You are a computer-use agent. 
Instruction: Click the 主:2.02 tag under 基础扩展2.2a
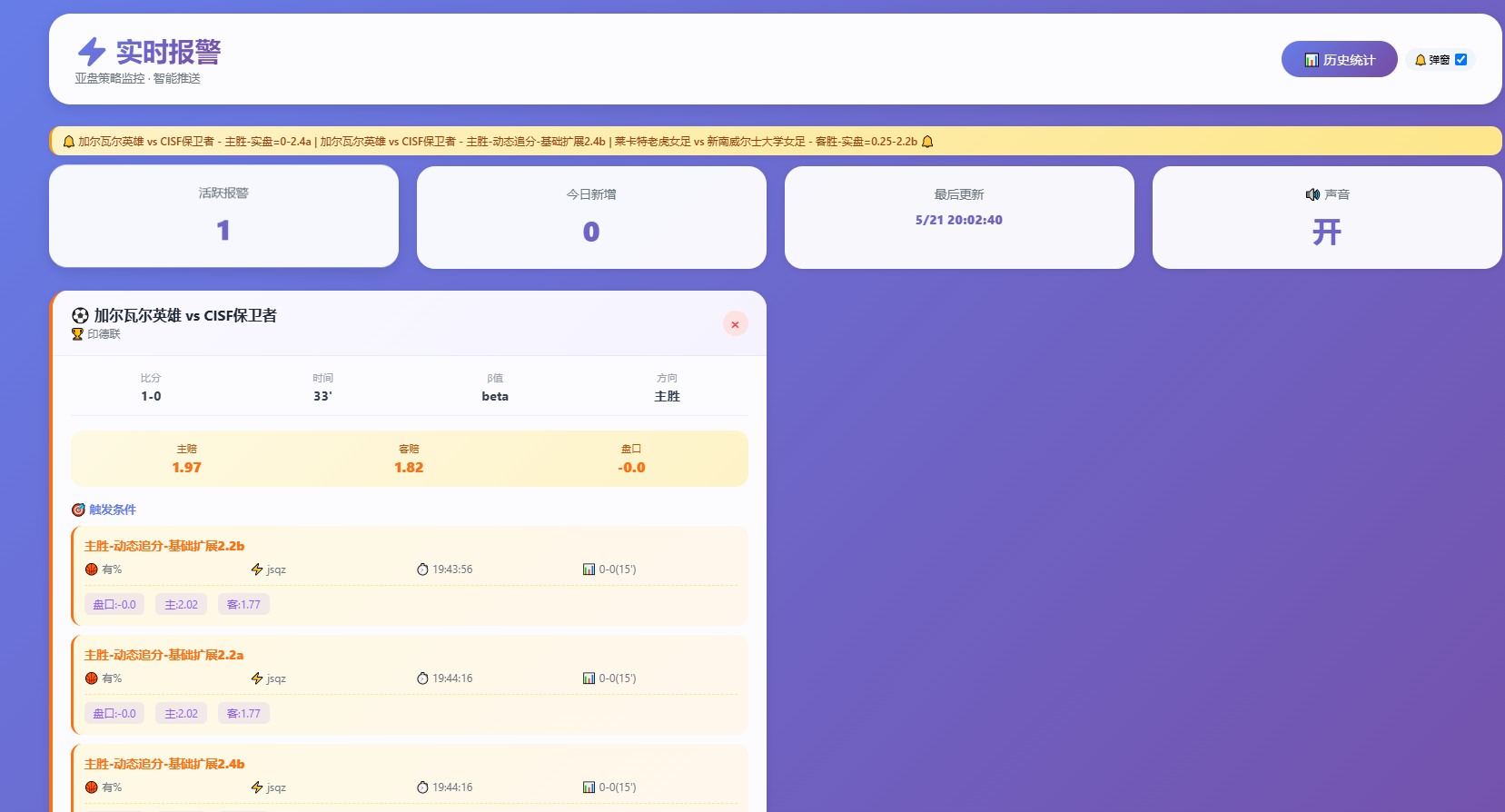[181, 714]
